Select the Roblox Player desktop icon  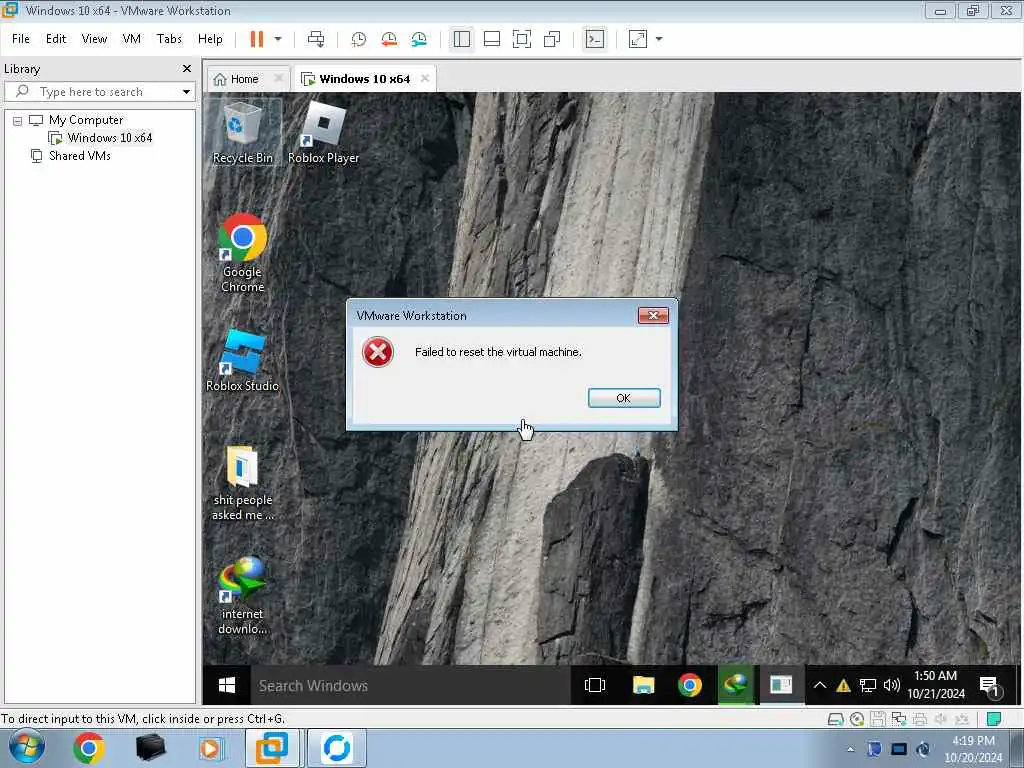coord(323,133)
